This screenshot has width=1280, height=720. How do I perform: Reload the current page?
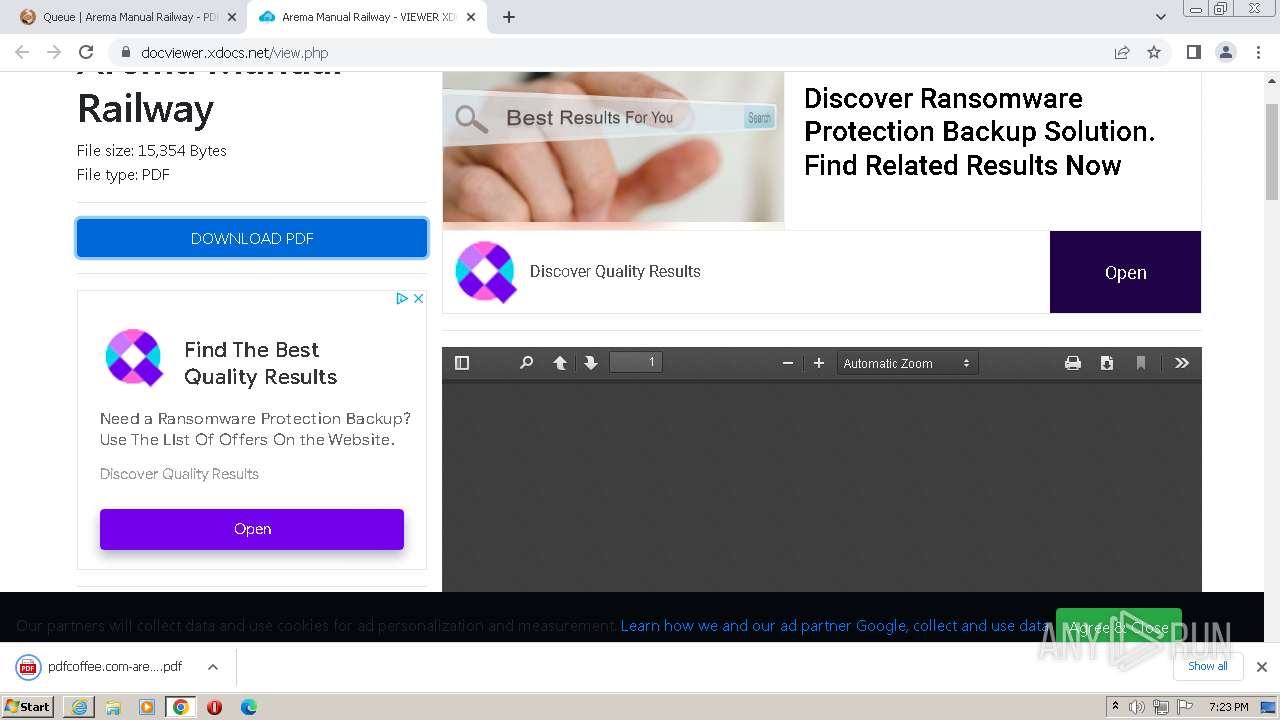click(x=86, y=52)
